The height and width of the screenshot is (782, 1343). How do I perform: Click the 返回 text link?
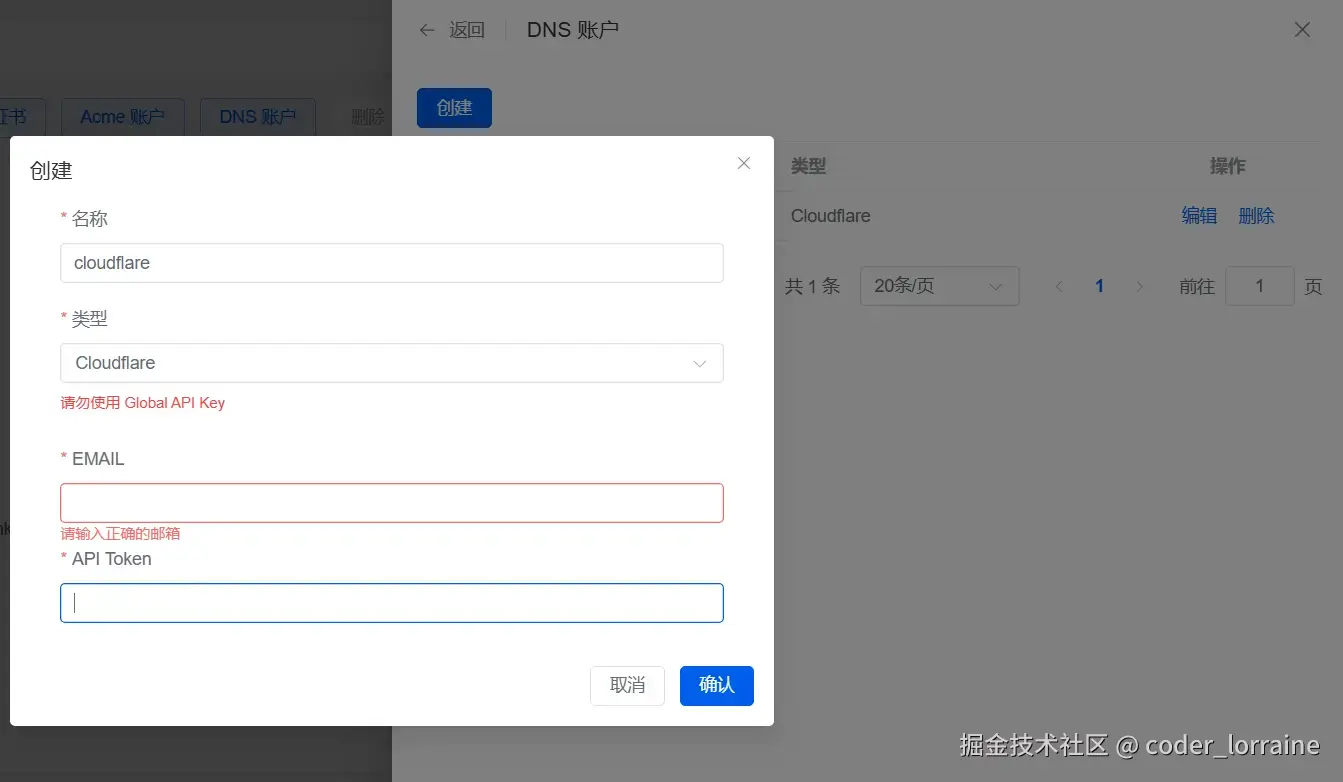point(467,30)
